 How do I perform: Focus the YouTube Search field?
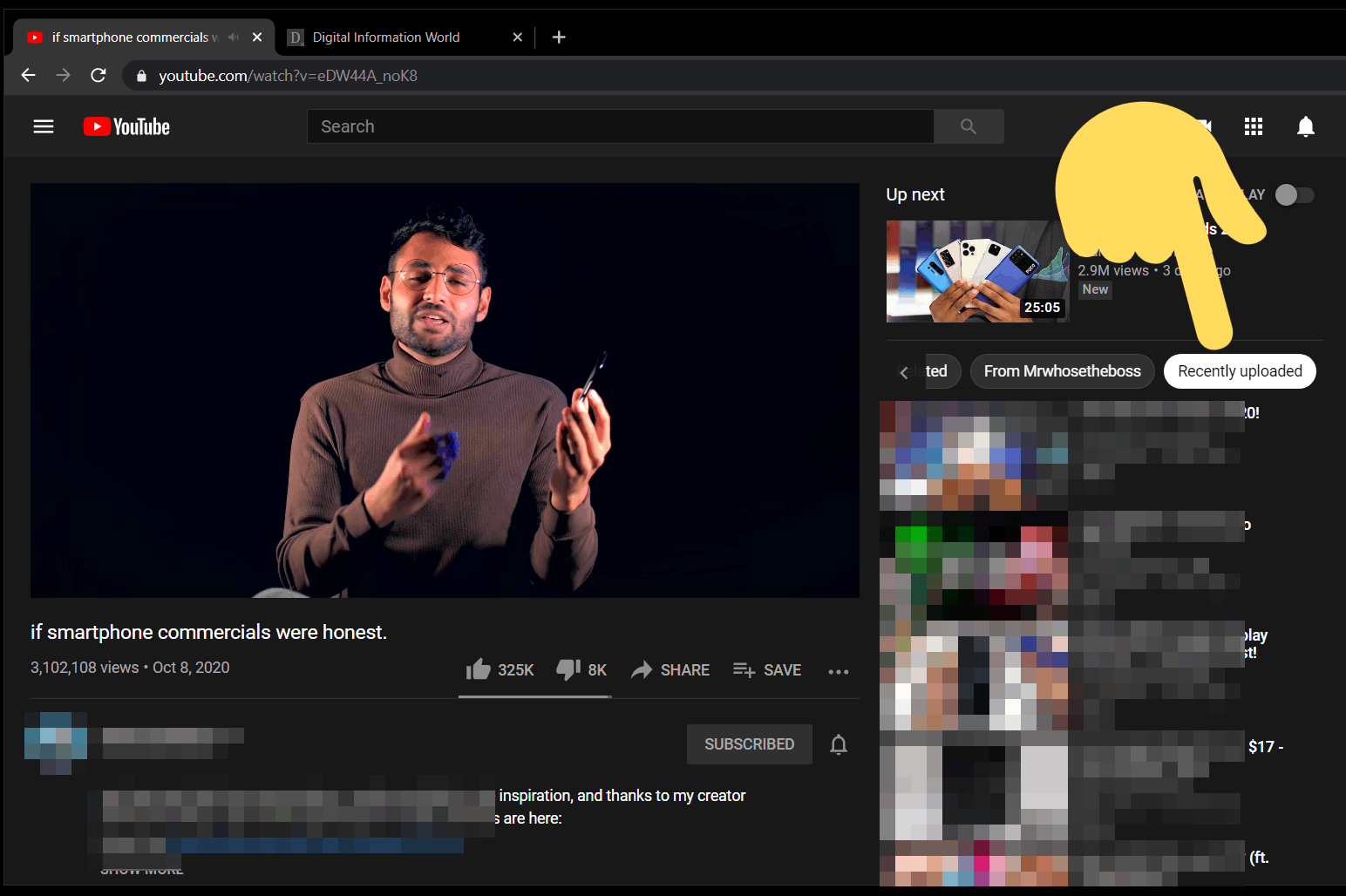(620, 126)
